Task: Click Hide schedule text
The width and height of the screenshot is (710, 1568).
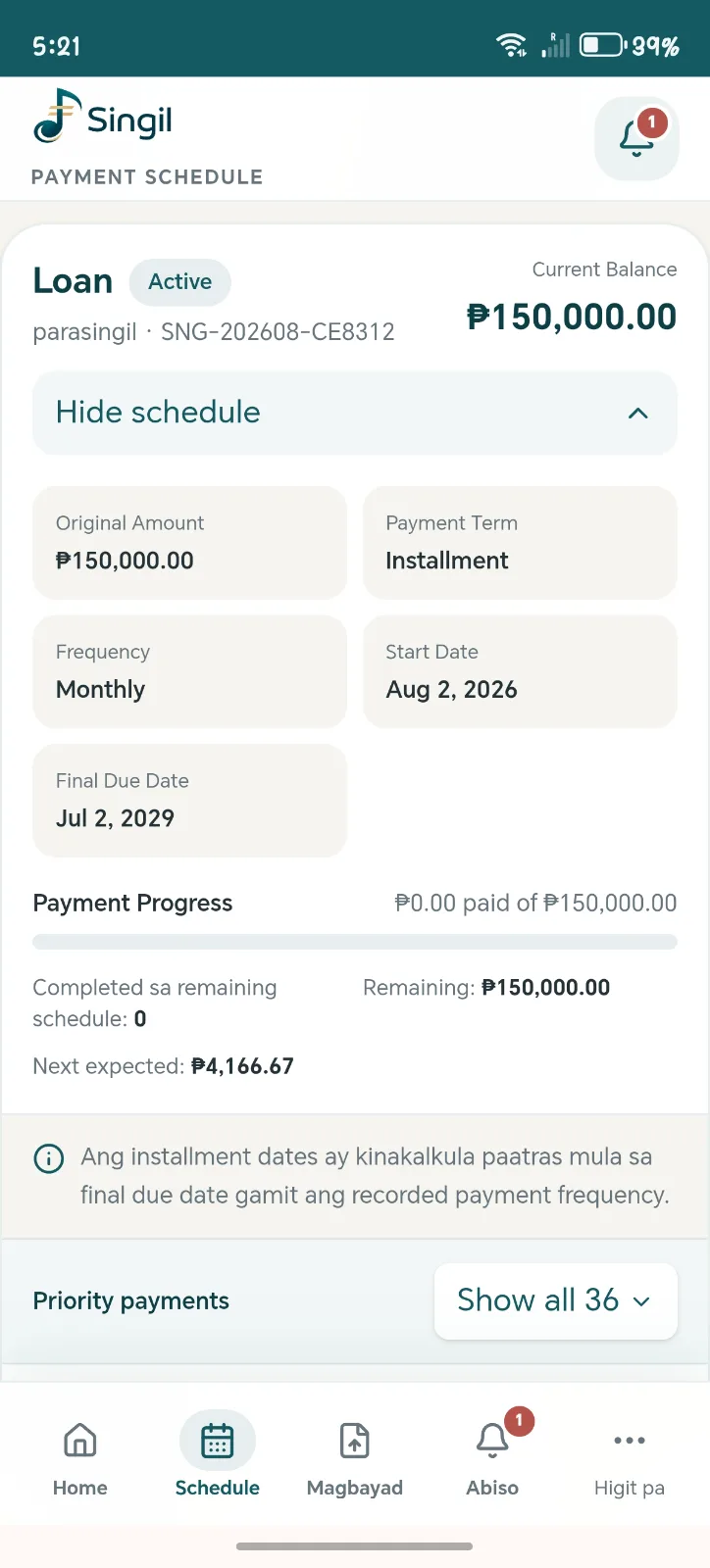Action: (x=158, y=413)
